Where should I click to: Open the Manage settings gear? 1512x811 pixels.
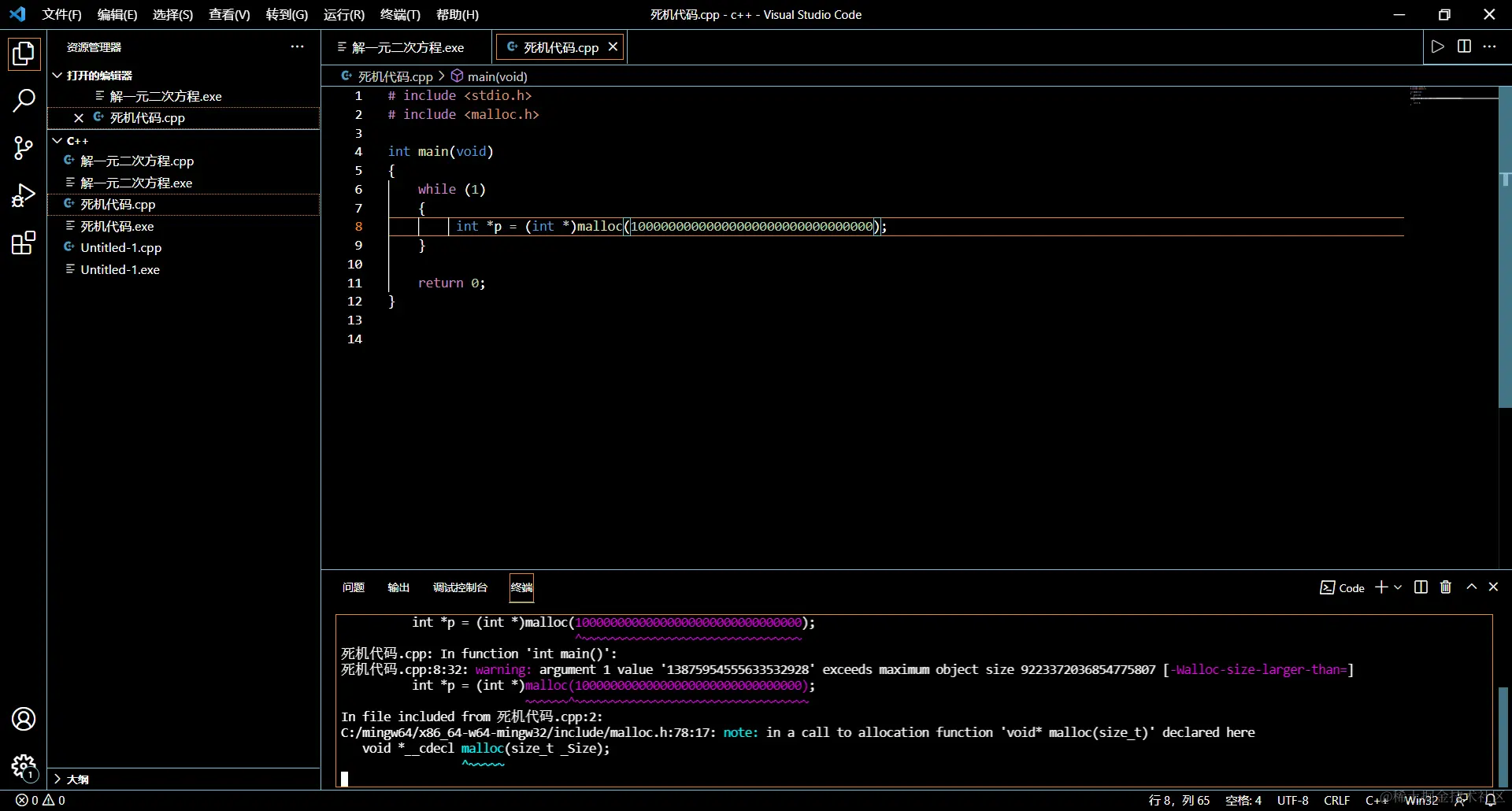24,765
